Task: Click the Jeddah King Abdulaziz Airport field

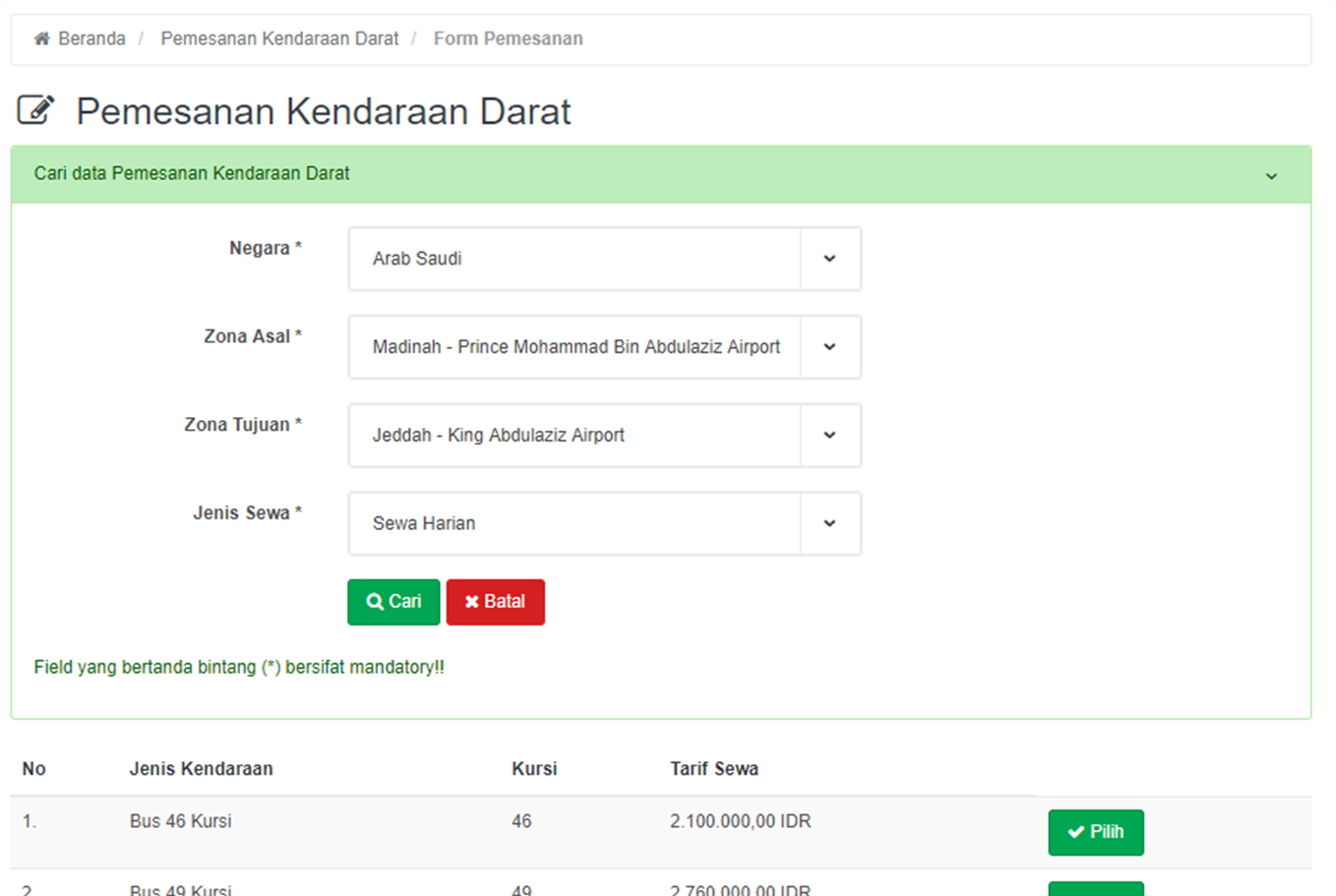Action: tap(575, 435)
